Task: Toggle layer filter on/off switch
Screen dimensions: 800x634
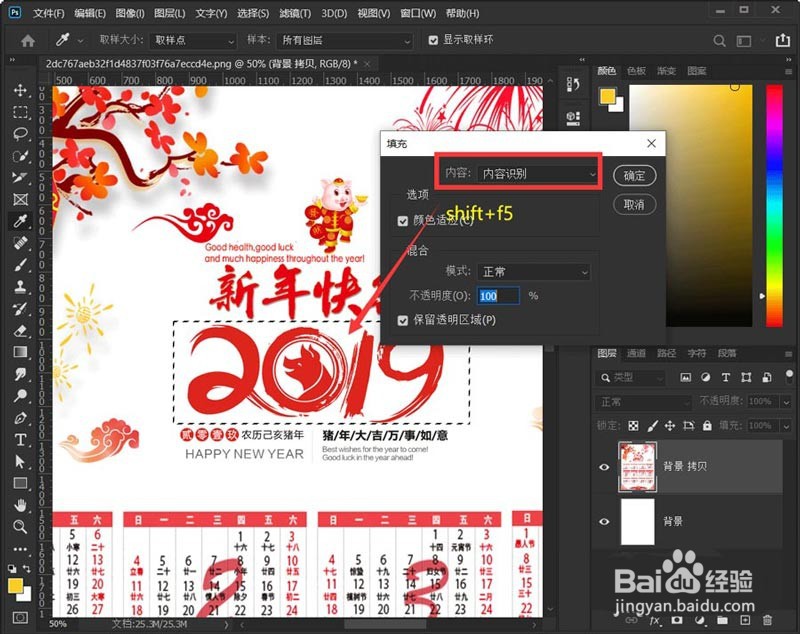Action: click(x=789, y=377)
